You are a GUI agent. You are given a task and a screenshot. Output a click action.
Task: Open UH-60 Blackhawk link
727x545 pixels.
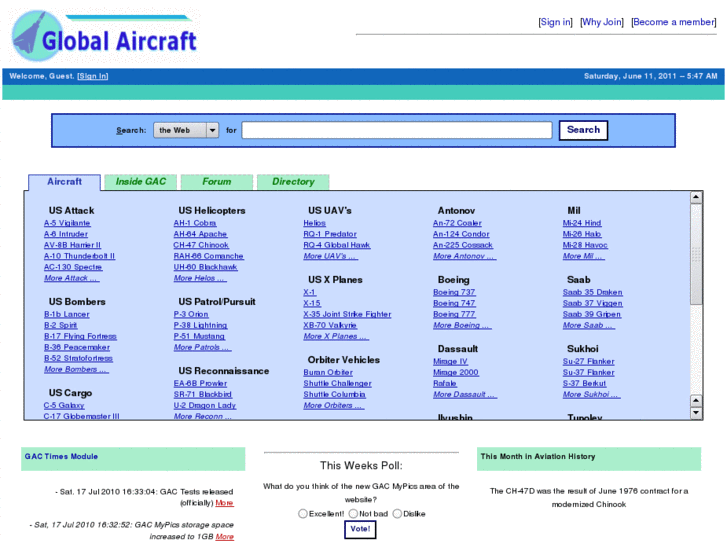click(205, 267)
